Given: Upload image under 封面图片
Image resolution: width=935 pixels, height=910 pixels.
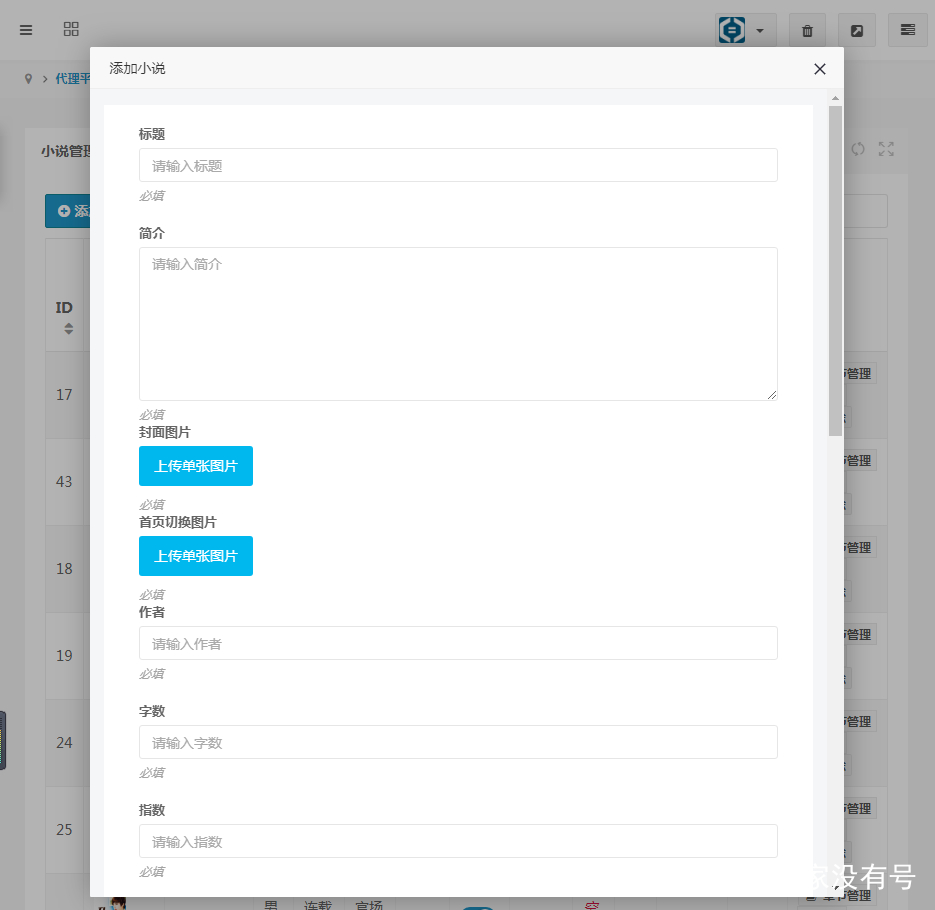Looking at the screenshot, I should coord(196,466).
